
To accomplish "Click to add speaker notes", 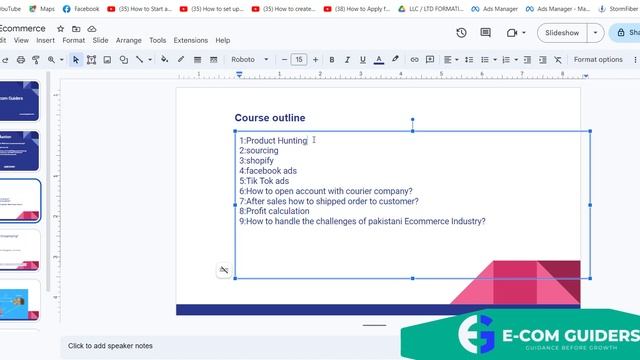I will click(110, 346).
